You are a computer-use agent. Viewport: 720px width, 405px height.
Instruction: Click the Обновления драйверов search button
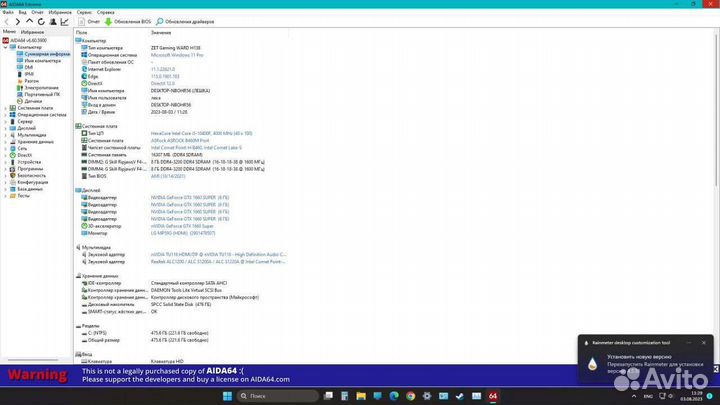pos(185,22)
